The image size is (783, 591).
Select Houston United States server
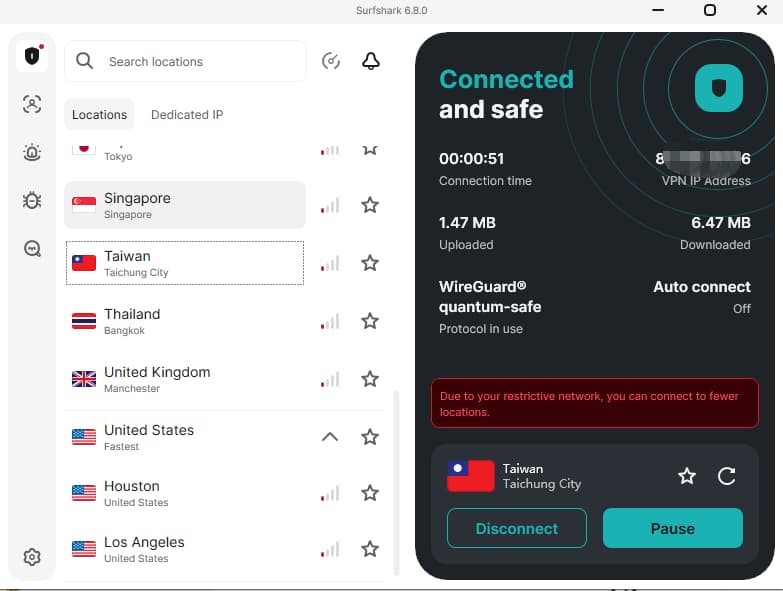click(185, 493)
